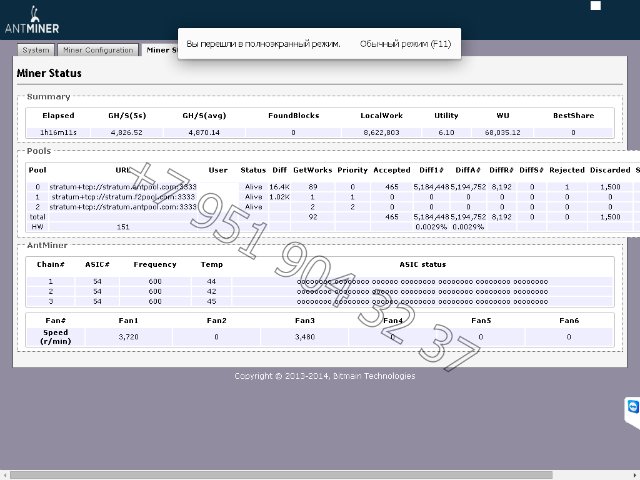640x480 pixels.
Task: Click the 'Обычный режим (F11)' link
Action: tap(405, 44)
